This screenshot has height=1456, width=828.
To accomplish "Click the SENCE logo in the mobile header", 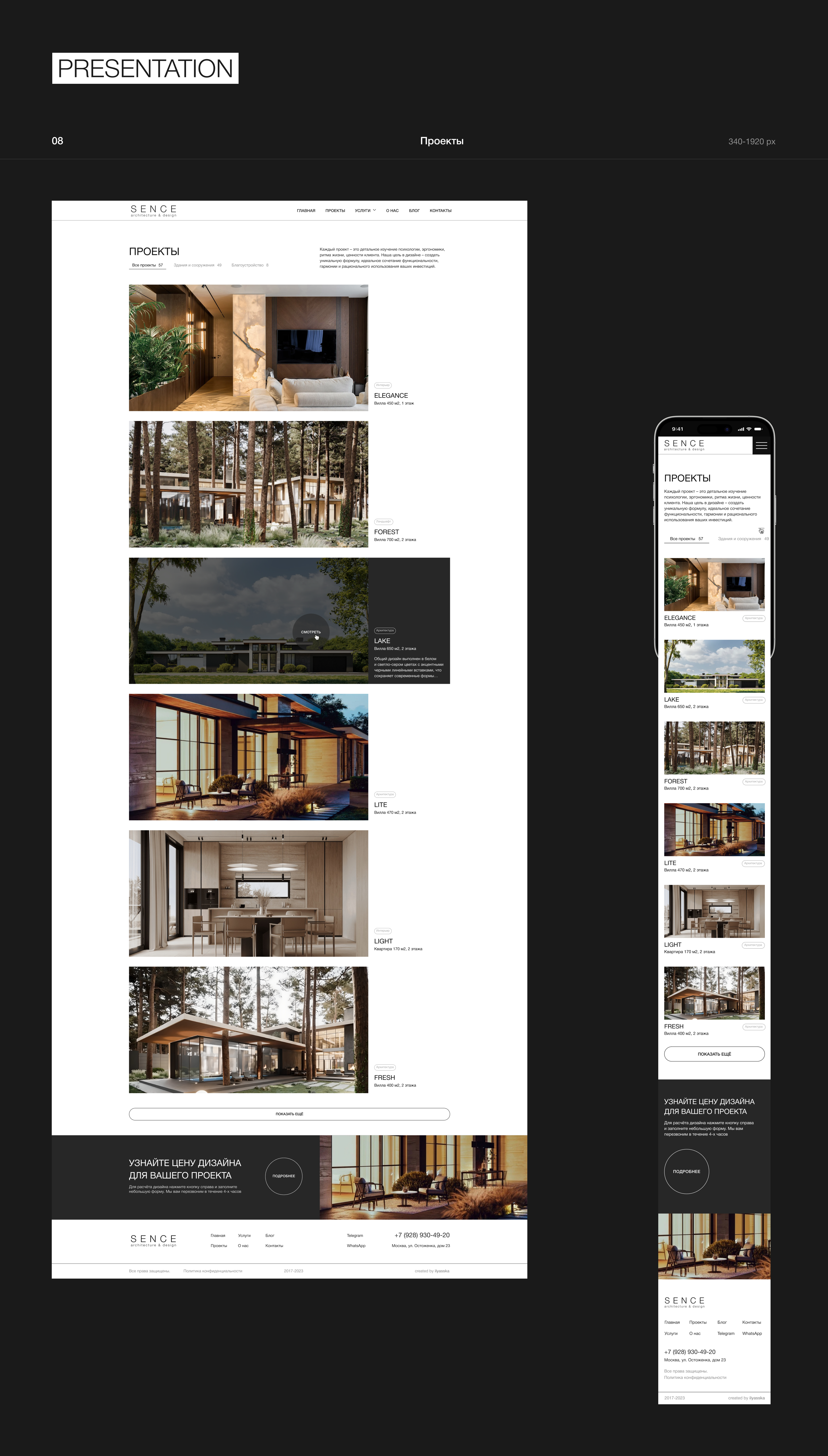I will (x=684, y=445).
